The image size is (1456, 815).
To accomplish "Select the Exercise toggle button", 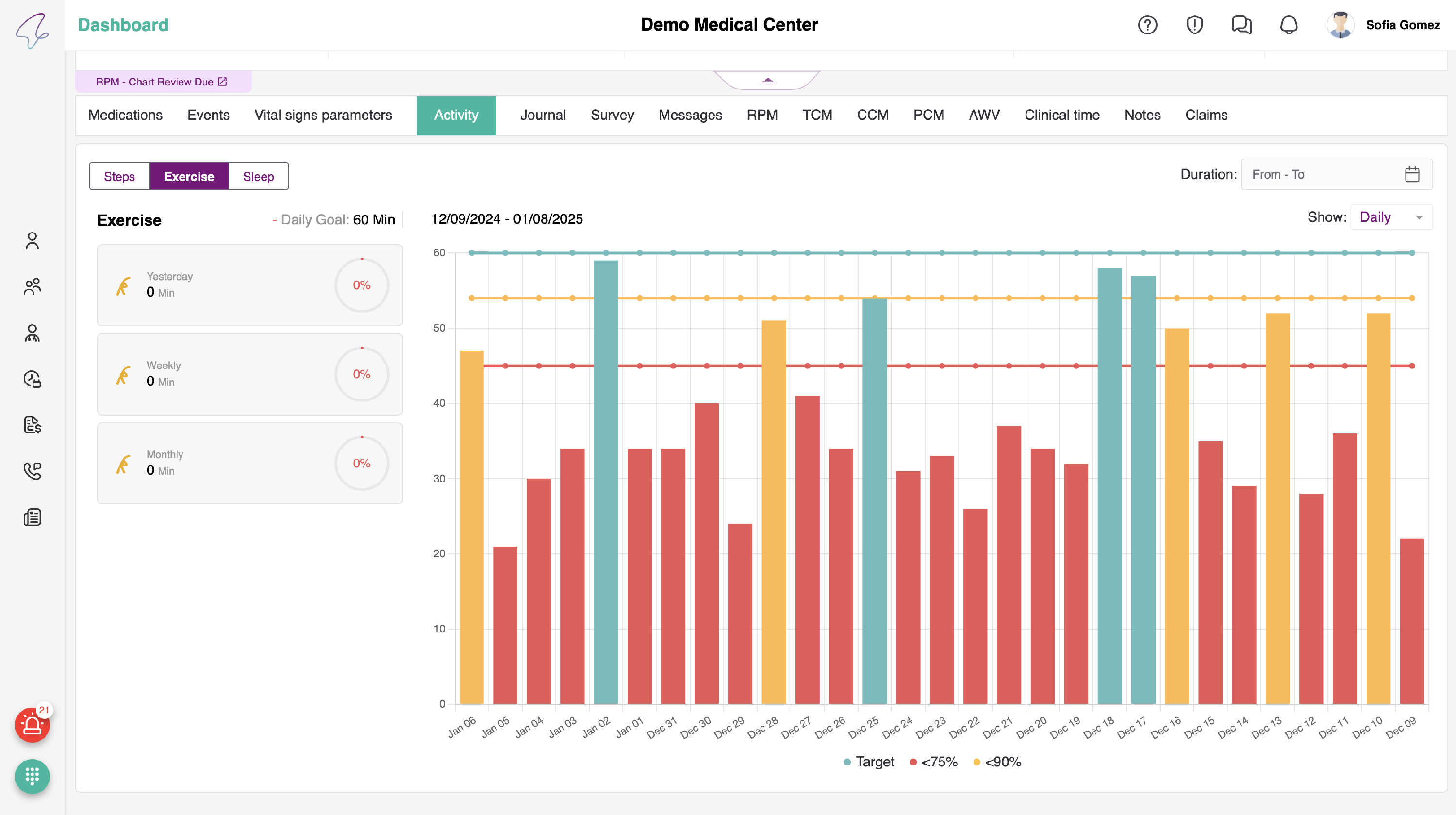I will tap(189, 176).
